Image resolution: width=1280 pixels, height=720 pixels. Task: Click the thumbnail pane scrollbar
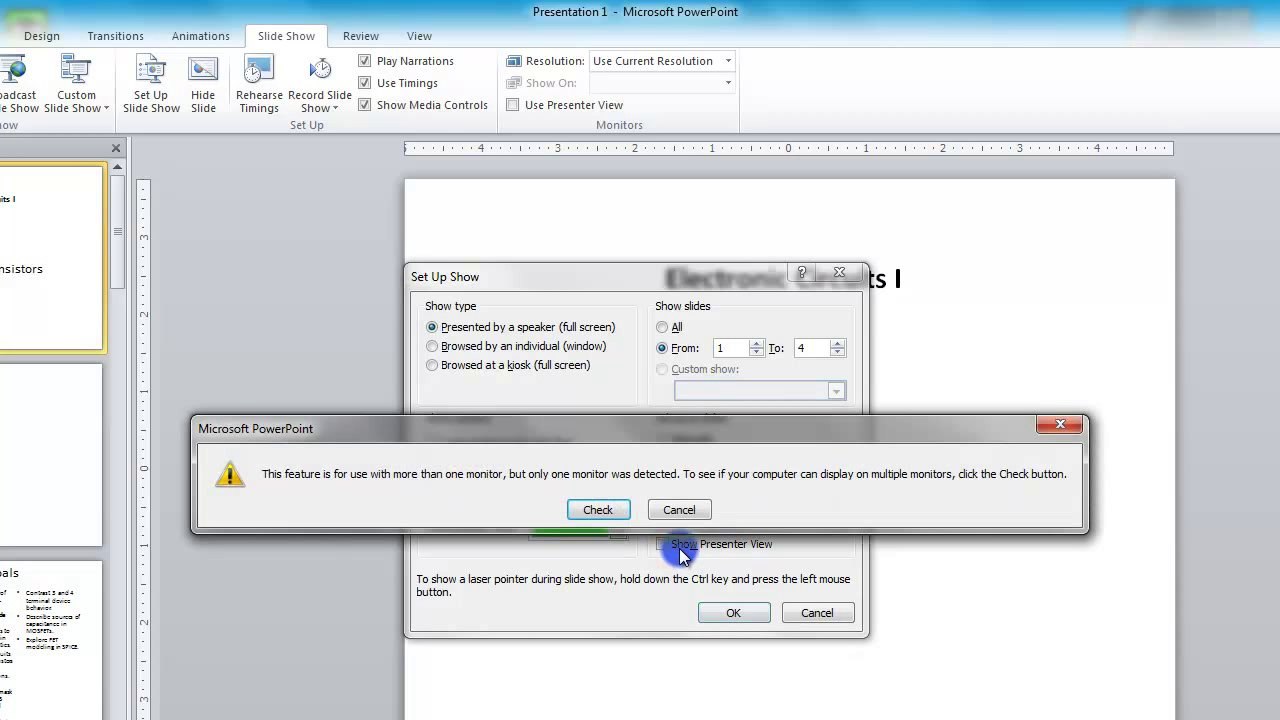(118, 230)
